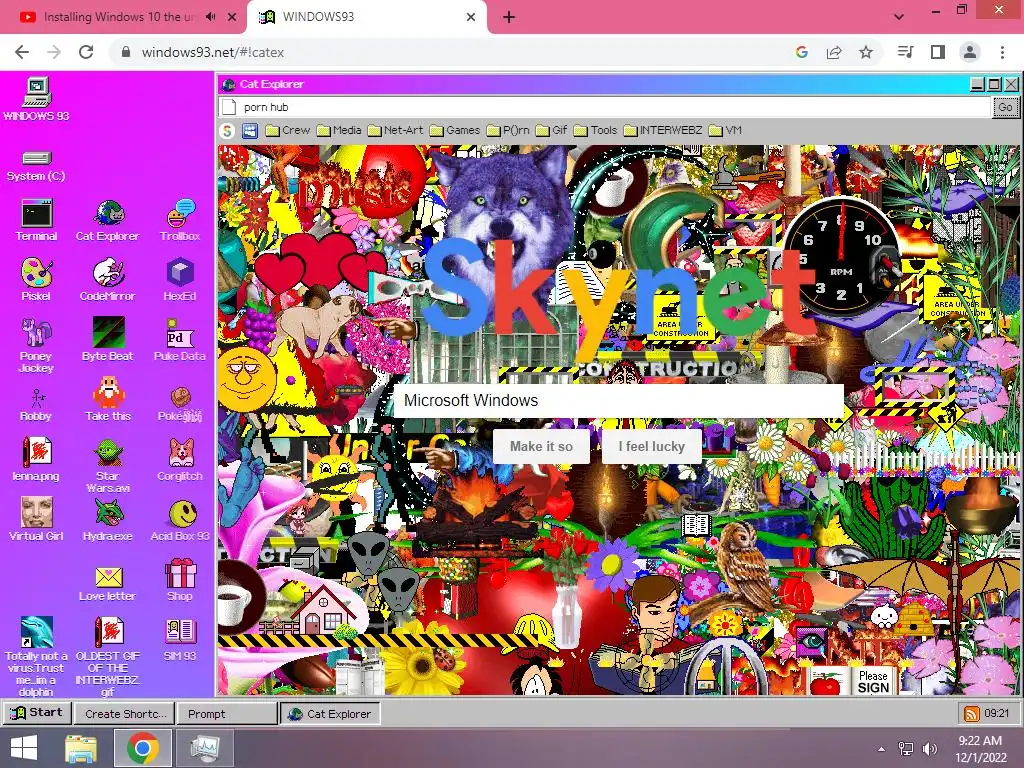
Task: Open the volume control in system tray
Action: (930, 748)
